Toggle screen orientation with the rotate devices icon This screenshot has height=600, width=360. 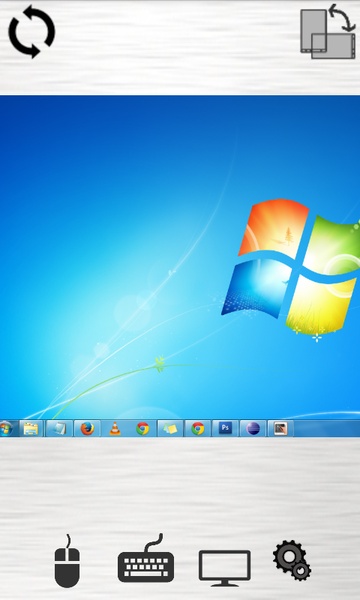[328, 31]
